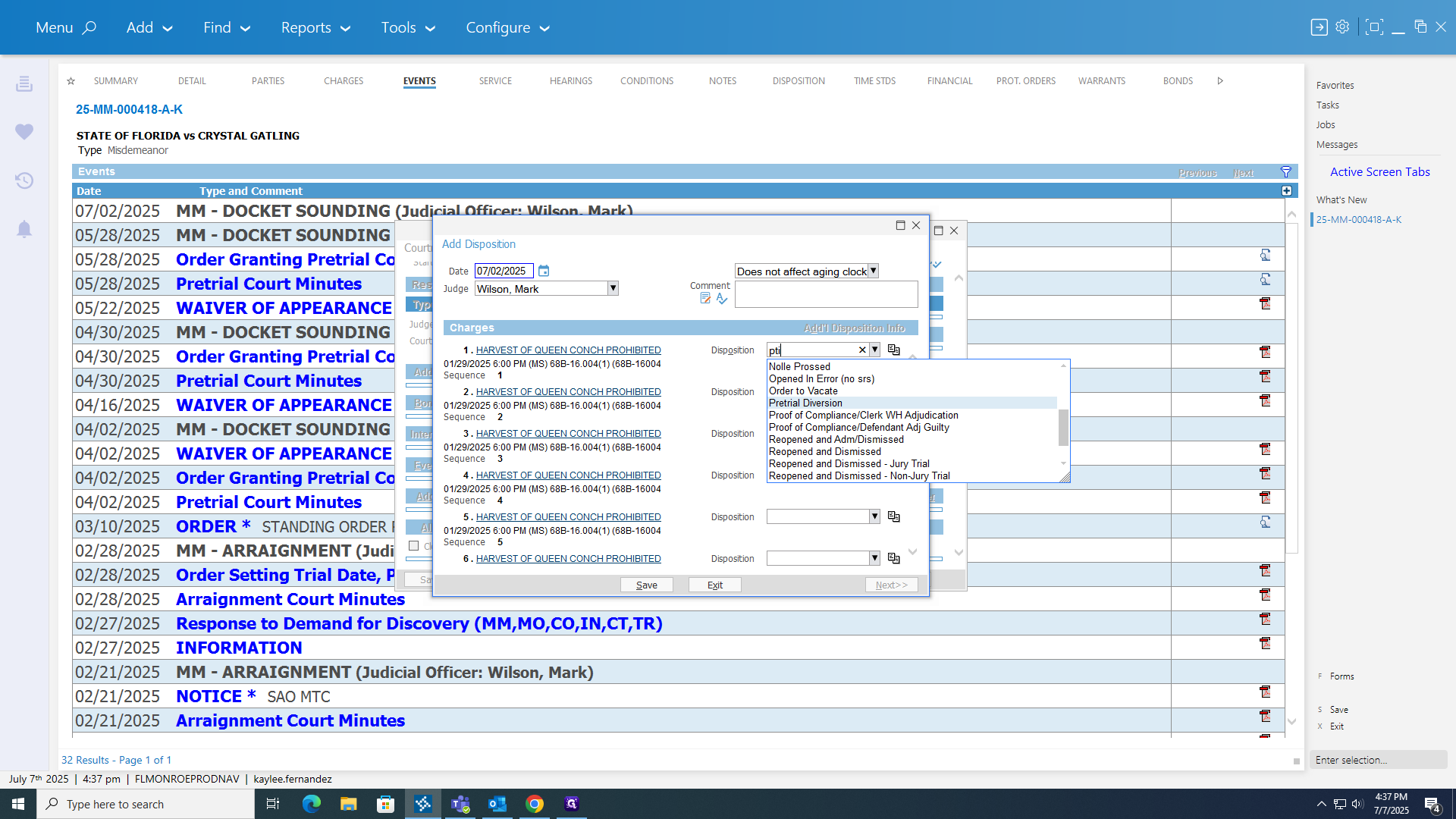This screenshot has height=819, width=1456.
Task: Launch Google Chrome from the taskbar
Action: click(535, 804)
